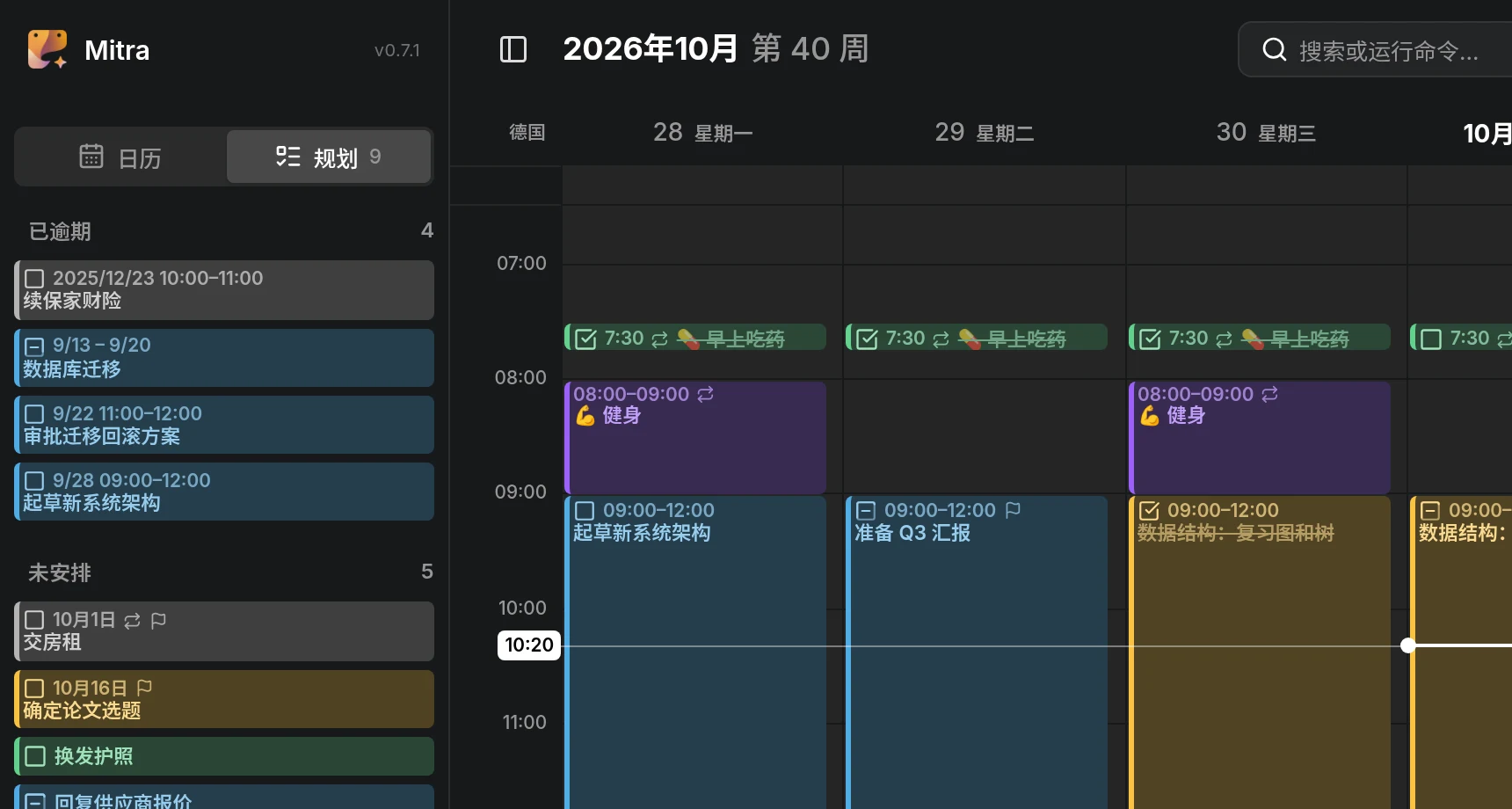The width and height of the screenshot is (1512, 809).
Task: Click repeat icon on Monday 健身 event
Action: pyautogui.click(x=705, y=394)
